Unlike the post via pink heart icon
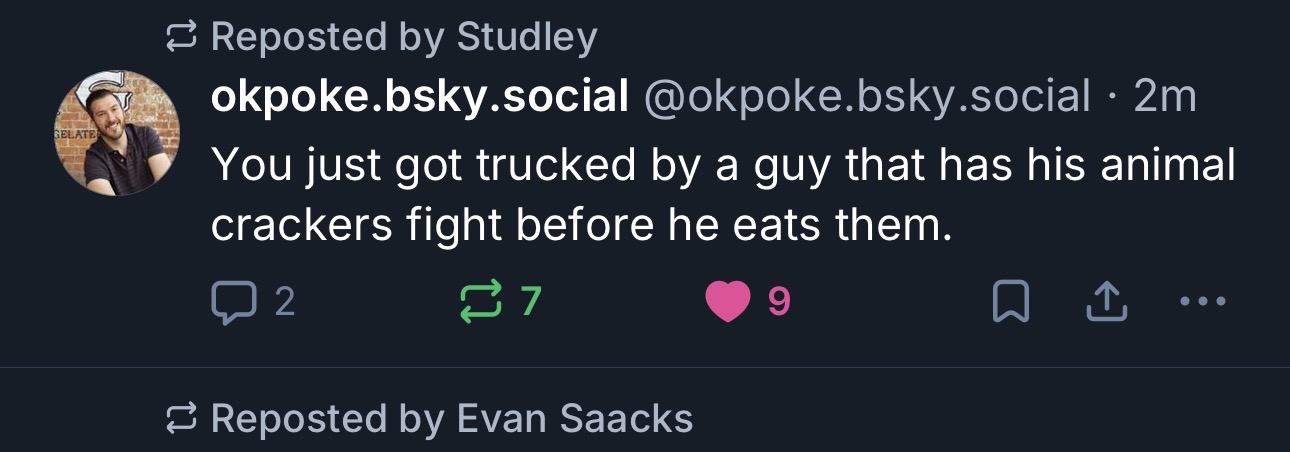1290x452 pixels. coord(728,302)
